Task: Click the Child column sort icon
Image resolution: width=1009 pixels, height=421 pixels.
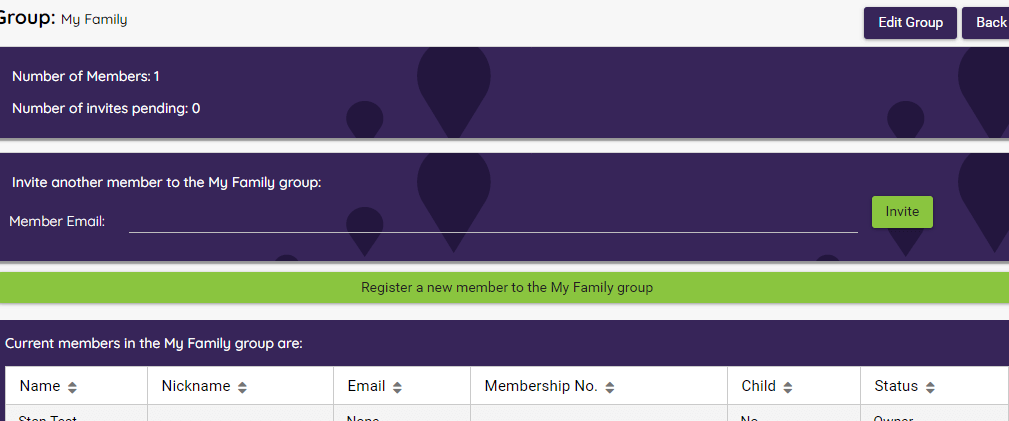Action: [788, 388]
